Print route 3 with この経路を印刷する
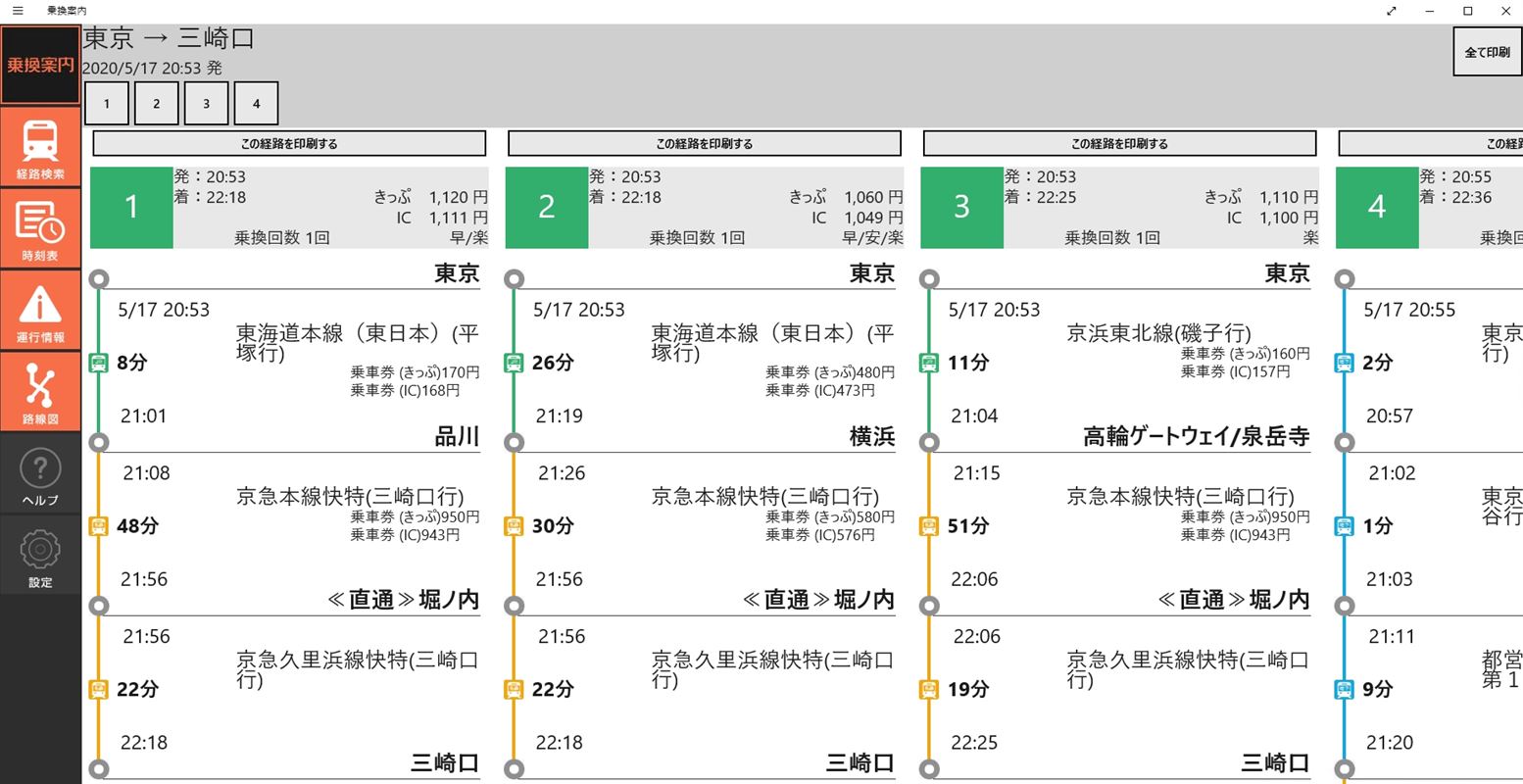1523x784 pixels. click(1119, 143)
